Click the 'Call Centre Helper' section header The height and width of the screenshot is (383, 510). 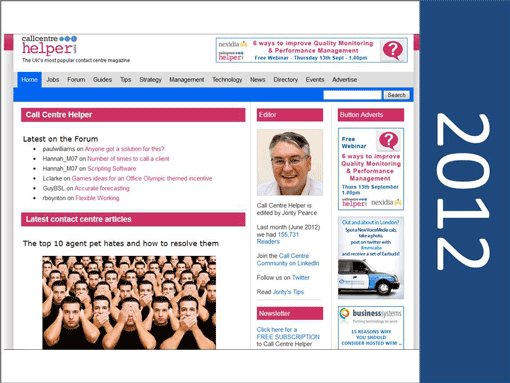pos(133,115)
